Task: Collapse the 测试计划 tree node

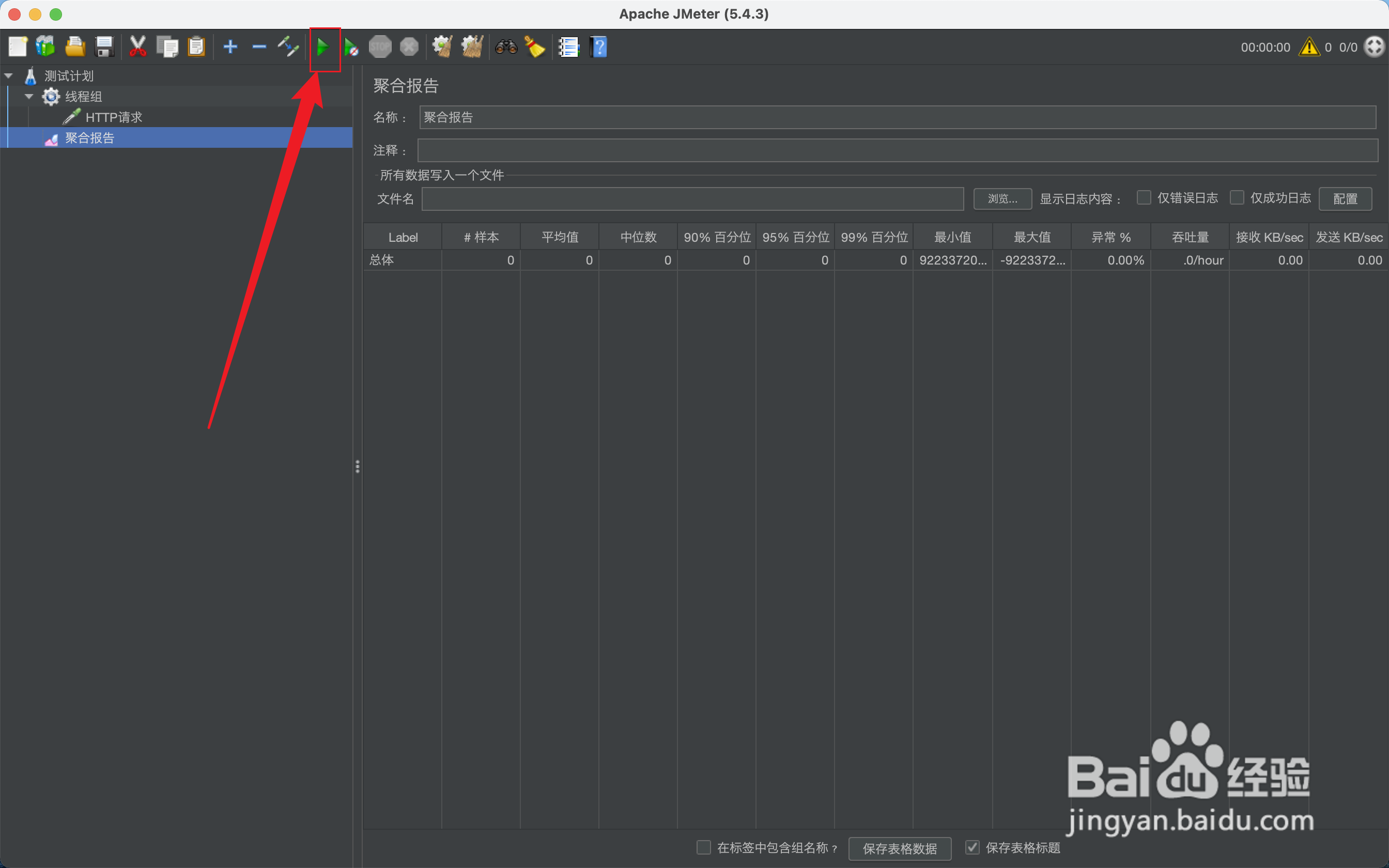Action: click(x=9, y=76)
